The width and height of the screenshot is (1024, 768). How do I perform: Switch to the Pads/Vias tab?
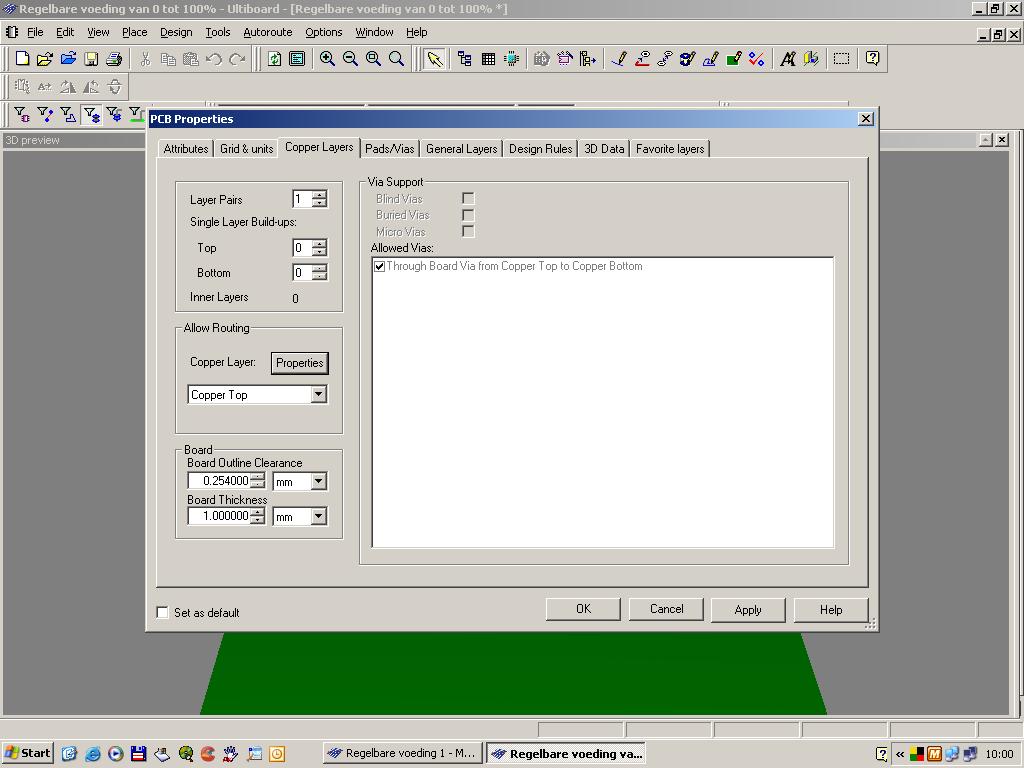(389, 149)
